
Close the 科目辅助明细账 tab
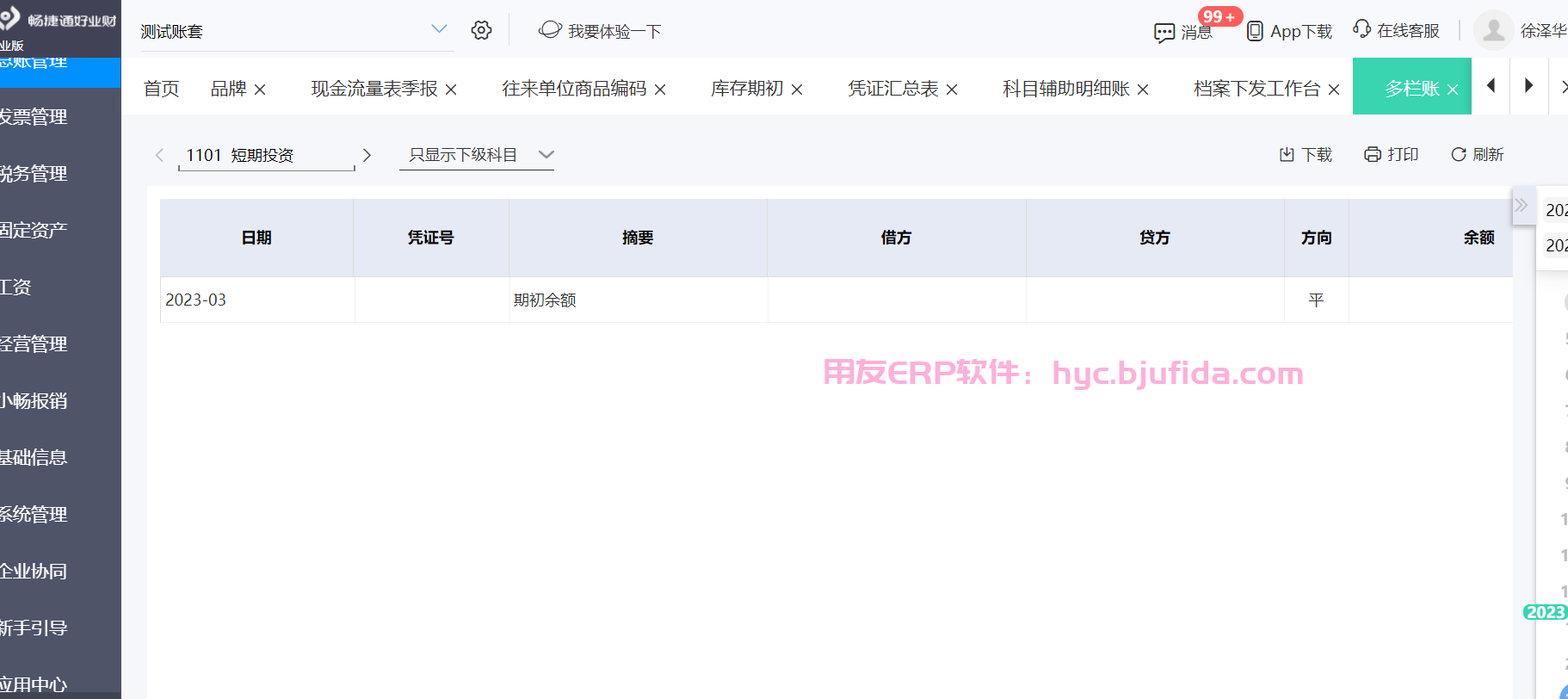click(x=1143, y=90)
